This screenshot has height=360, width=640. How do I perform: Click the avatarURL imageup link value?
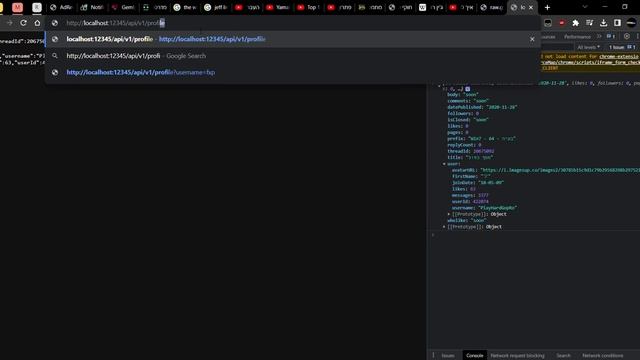560,170
